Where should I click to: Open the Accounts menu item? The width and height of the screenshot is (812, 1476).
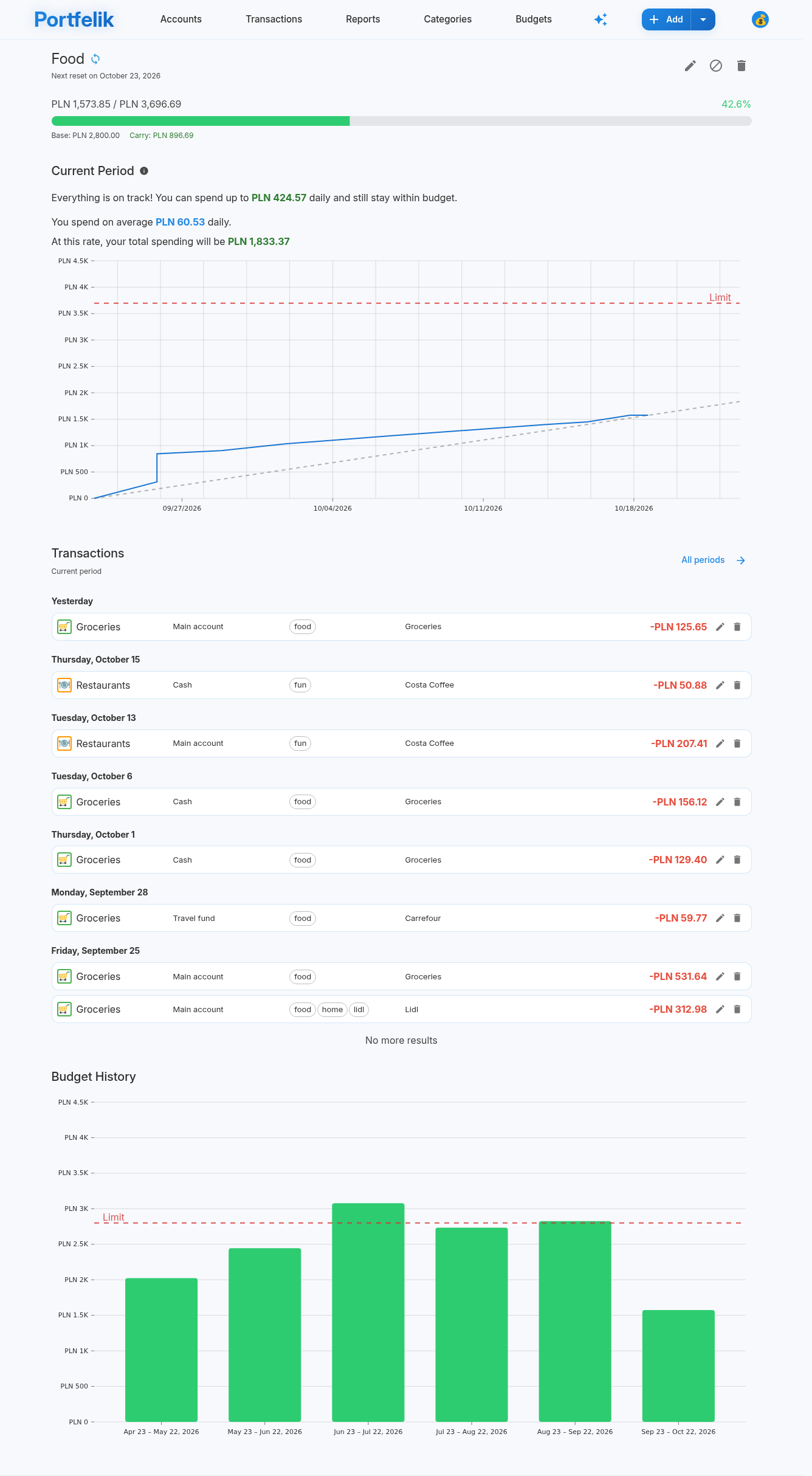(181, 19)
